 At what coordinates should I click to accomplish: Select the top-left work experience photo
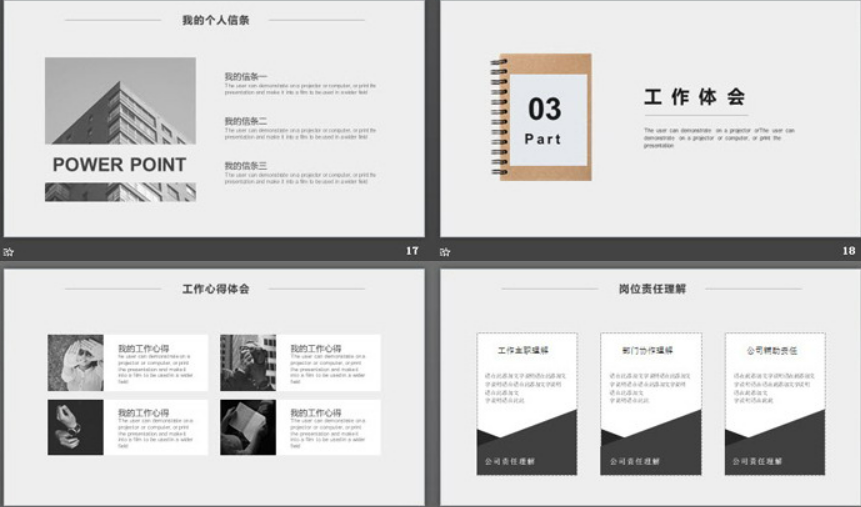tap(75, 362)
